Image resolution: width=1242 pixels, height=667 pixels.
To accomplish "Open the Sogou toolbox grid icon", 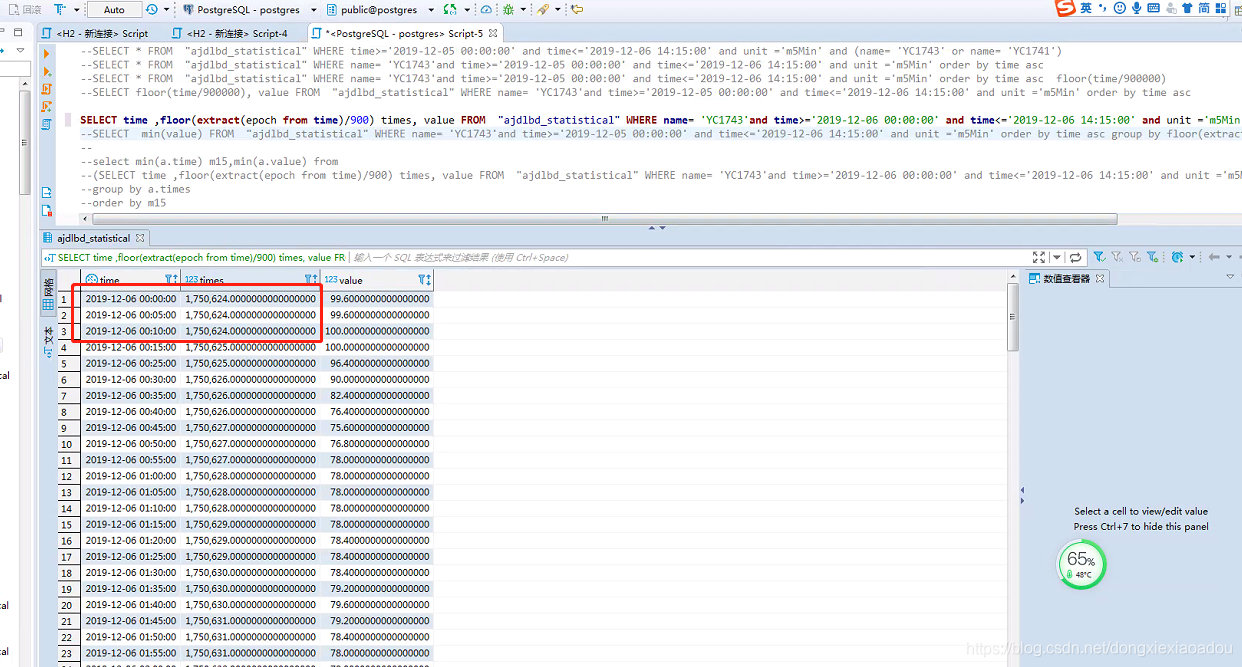I will pos(1223,9).
